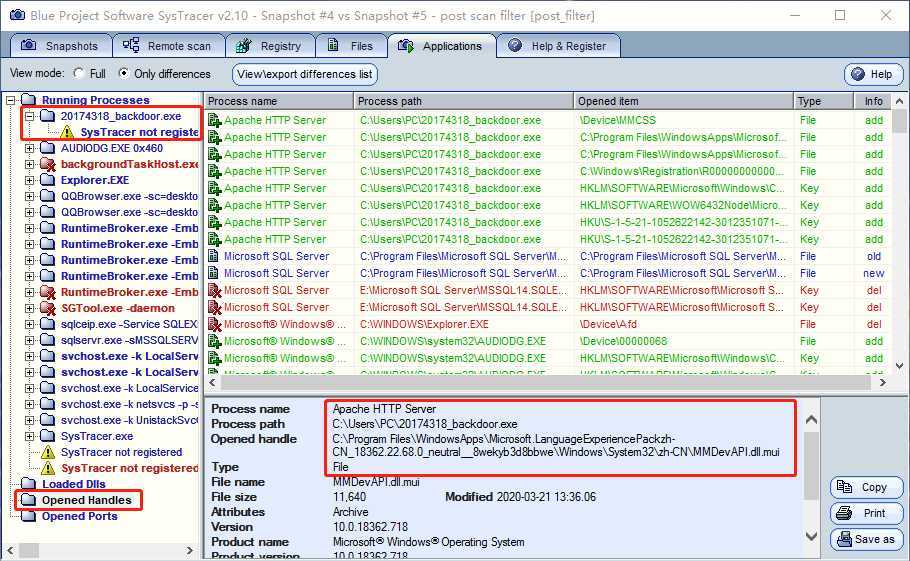This screenshot has height=561, width=910.
Task: Click the Print button printer icon
Action: click(x=844, y=513)
